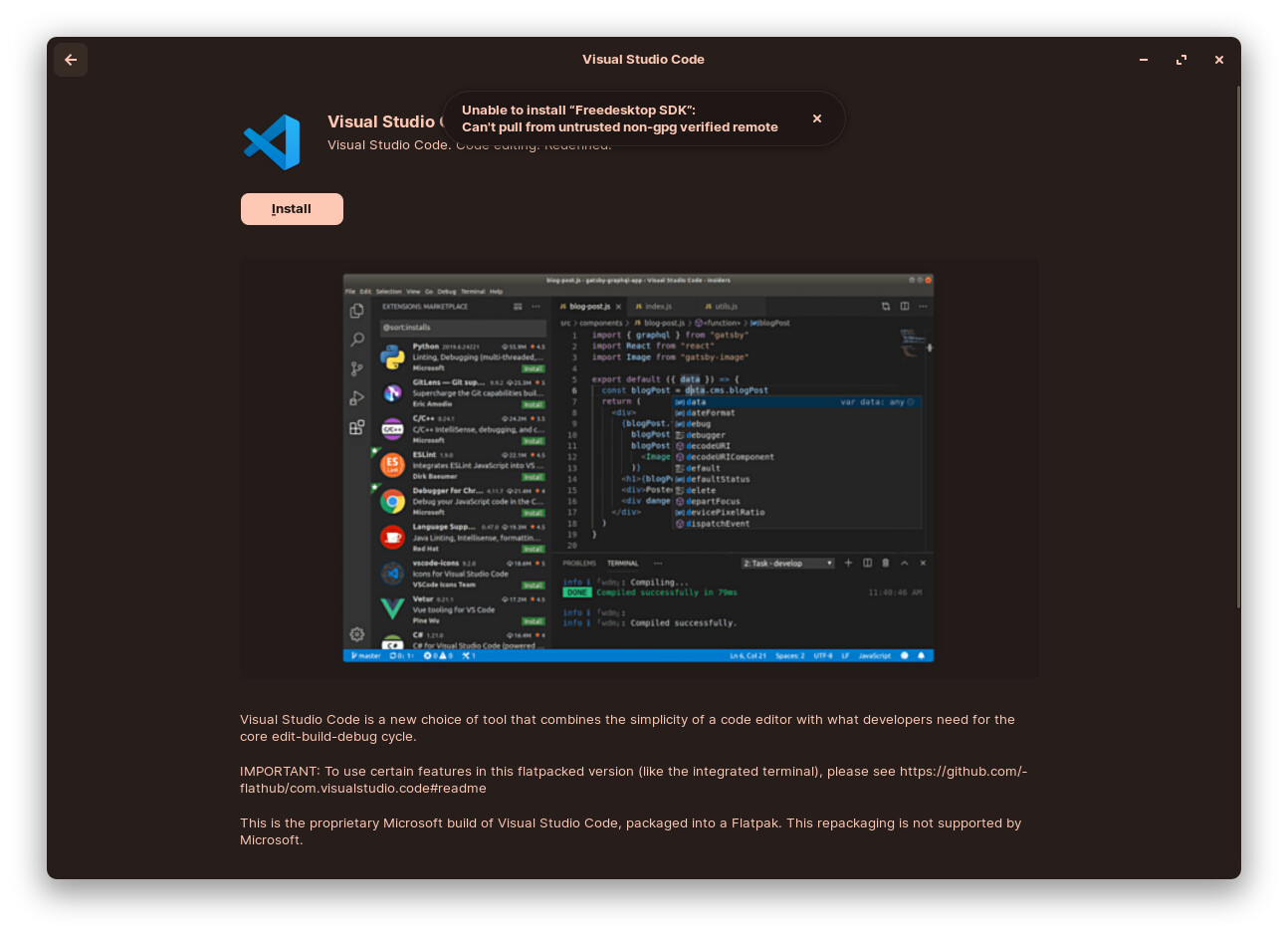1288x936 pixels.
Task: Minimize the Visual Studio Code window
Action: point(1144,60)
